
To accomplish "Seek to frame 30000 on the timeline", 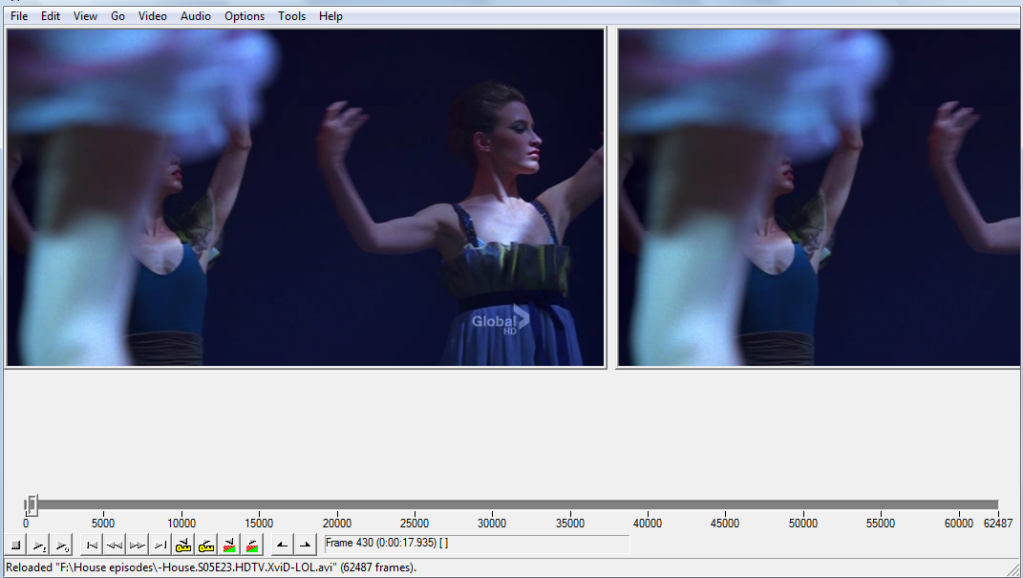I will pyautogui.click(x=492, y=505).
